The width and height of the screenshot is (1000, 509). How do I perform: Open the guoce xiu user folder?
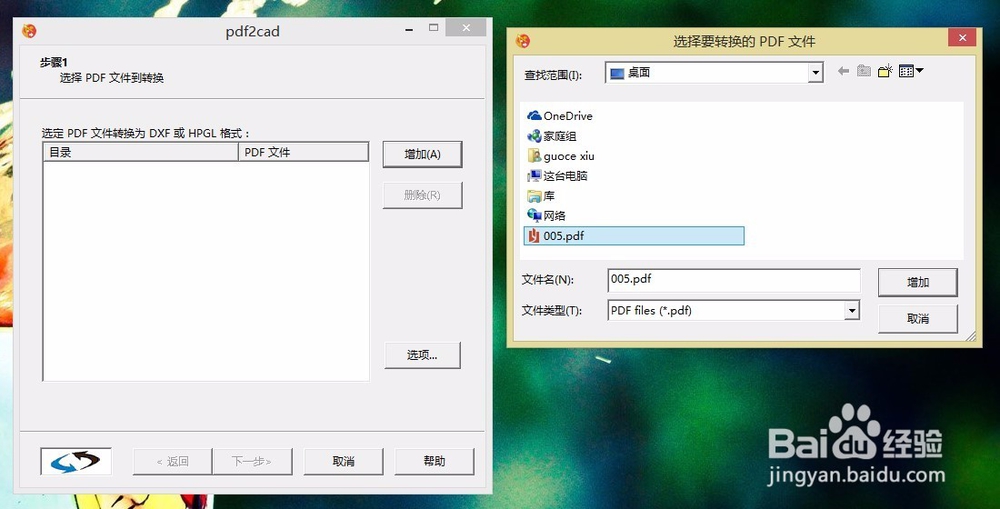tap(561, 156)
